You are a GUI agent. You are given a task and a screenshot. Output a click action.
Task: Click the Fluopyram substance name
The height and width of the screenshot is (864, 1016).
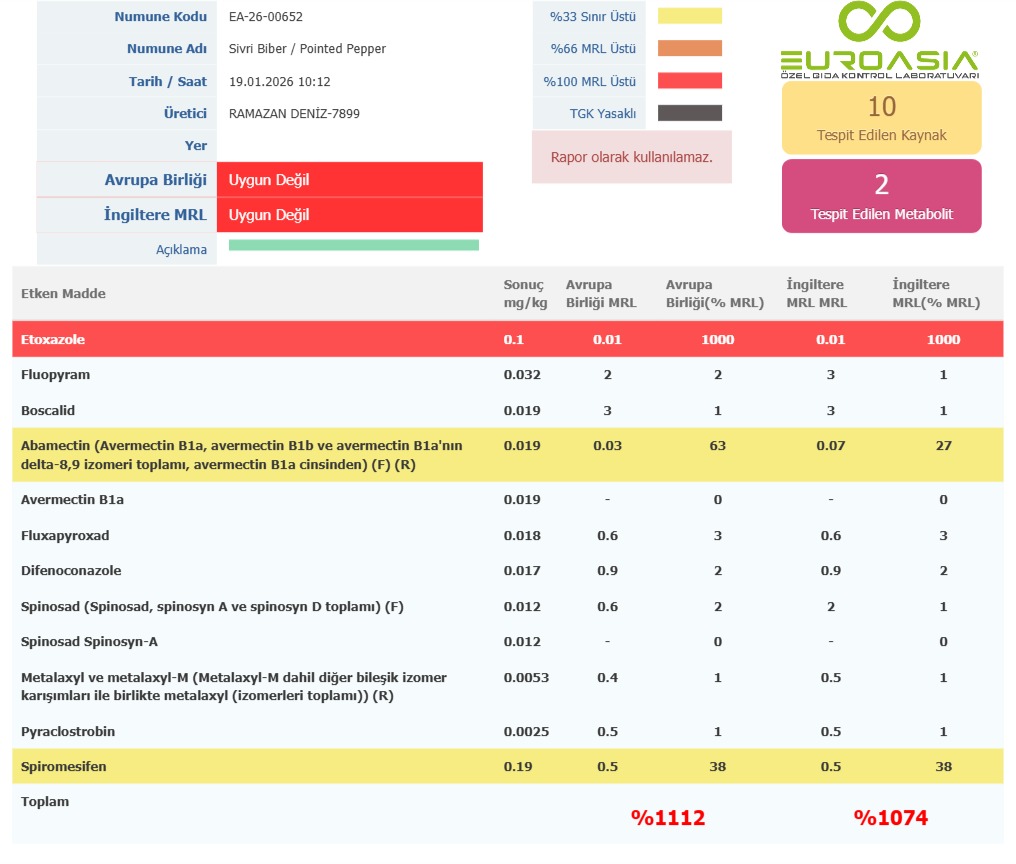(55, 375)
